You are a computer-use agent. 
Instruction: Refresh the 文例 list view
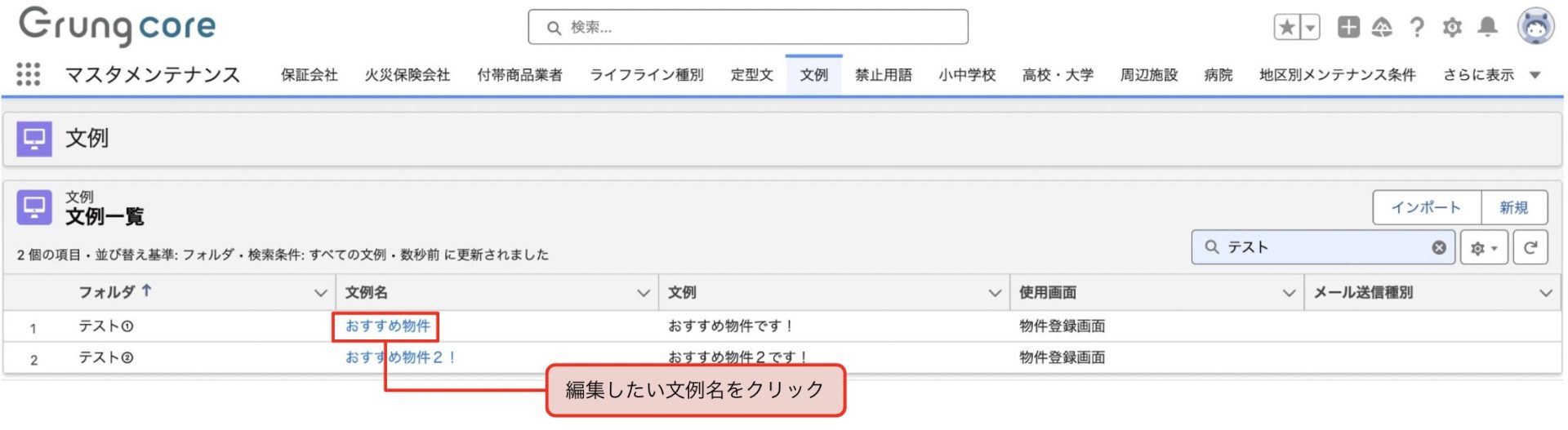point(1530,247)
